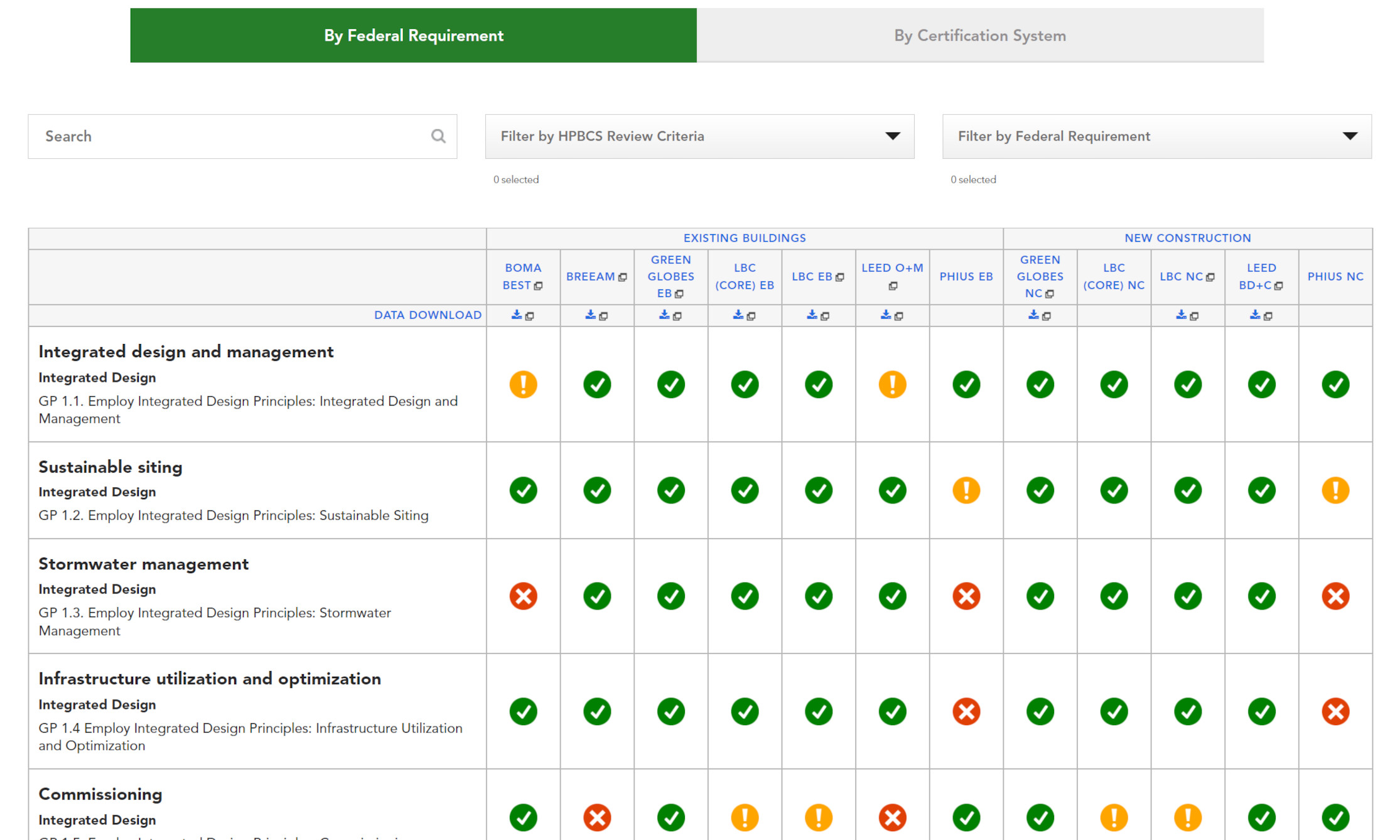Download BREEAM data via download icon
The height and width of the screenshot is (840, 1400).
coord(591,315)
